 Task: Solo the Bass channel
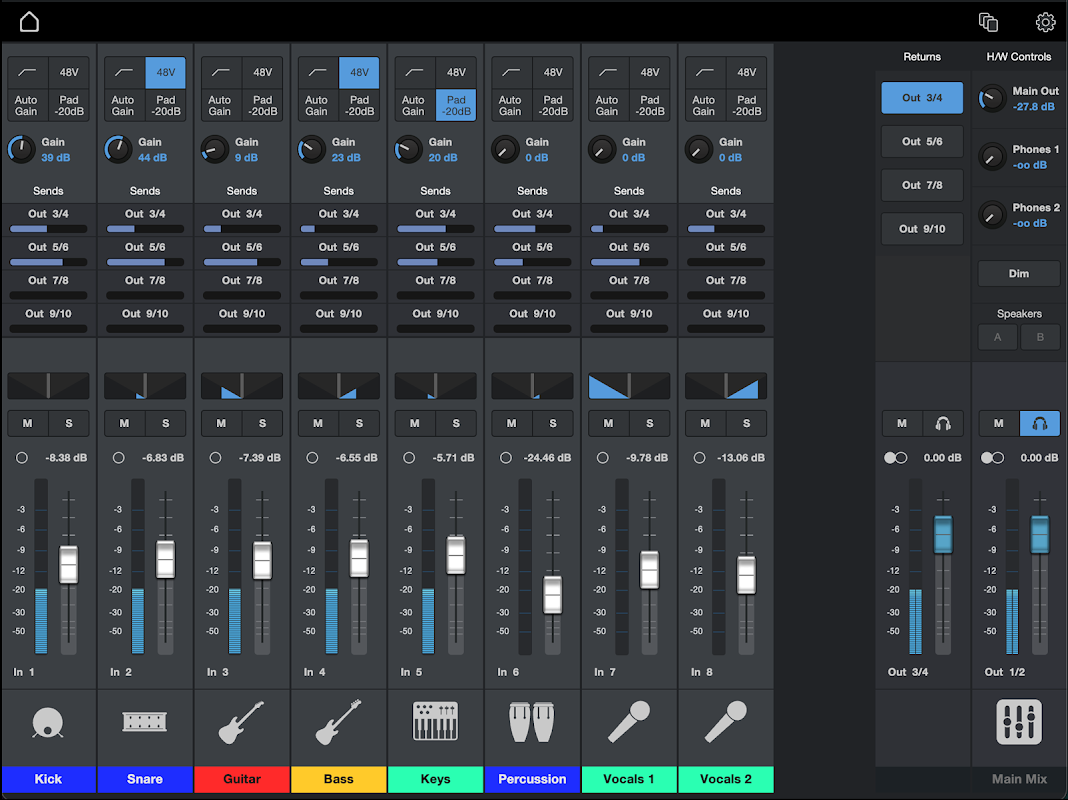(x=359, y=424)
